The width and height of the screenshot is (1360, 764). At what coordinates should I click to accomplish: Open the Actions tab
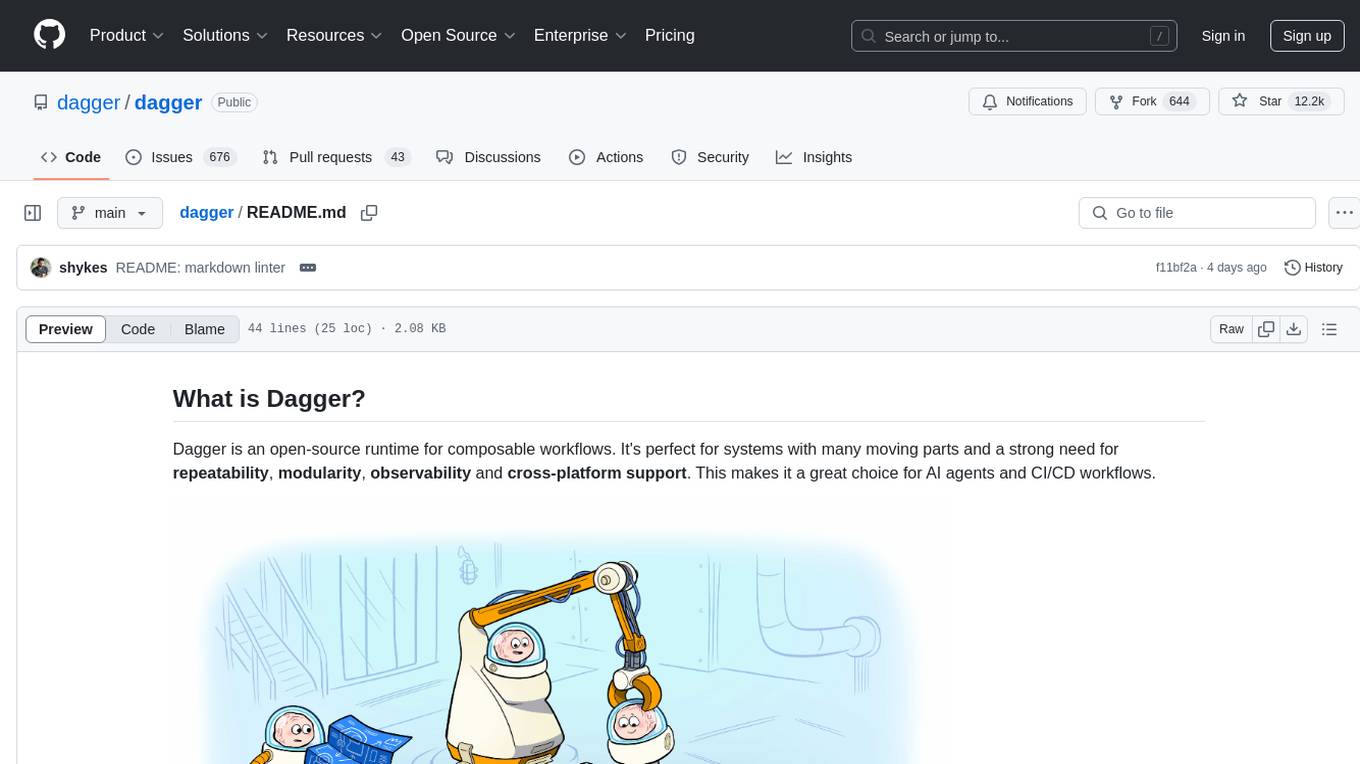coord(606,157)
